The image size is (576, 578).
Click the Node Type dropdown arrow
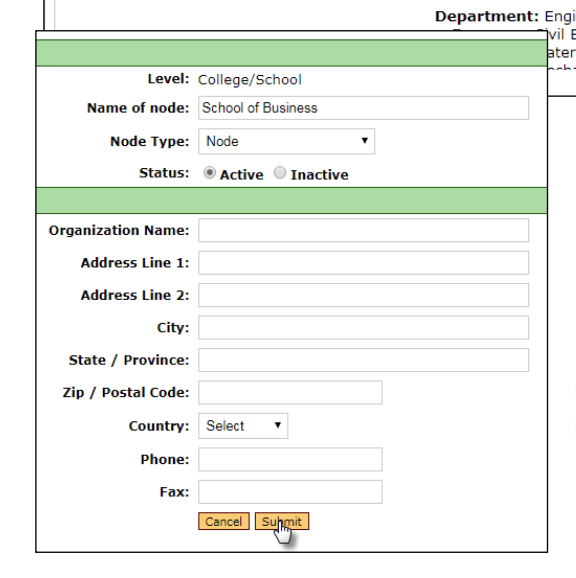click(364, 140)
